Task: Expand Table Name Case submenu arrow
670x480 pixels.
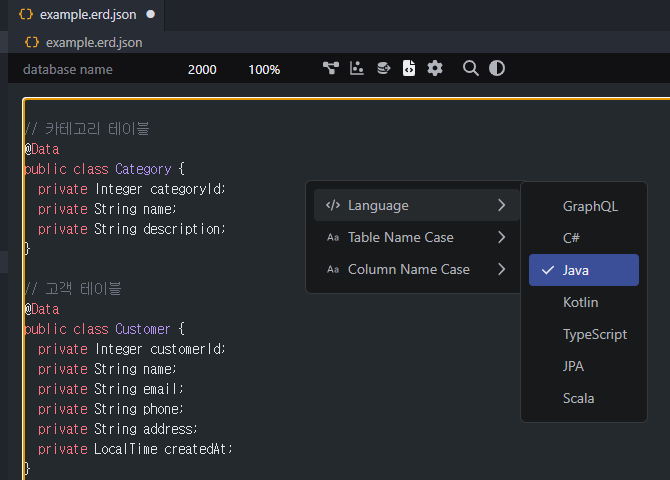Action: [502, 237]
